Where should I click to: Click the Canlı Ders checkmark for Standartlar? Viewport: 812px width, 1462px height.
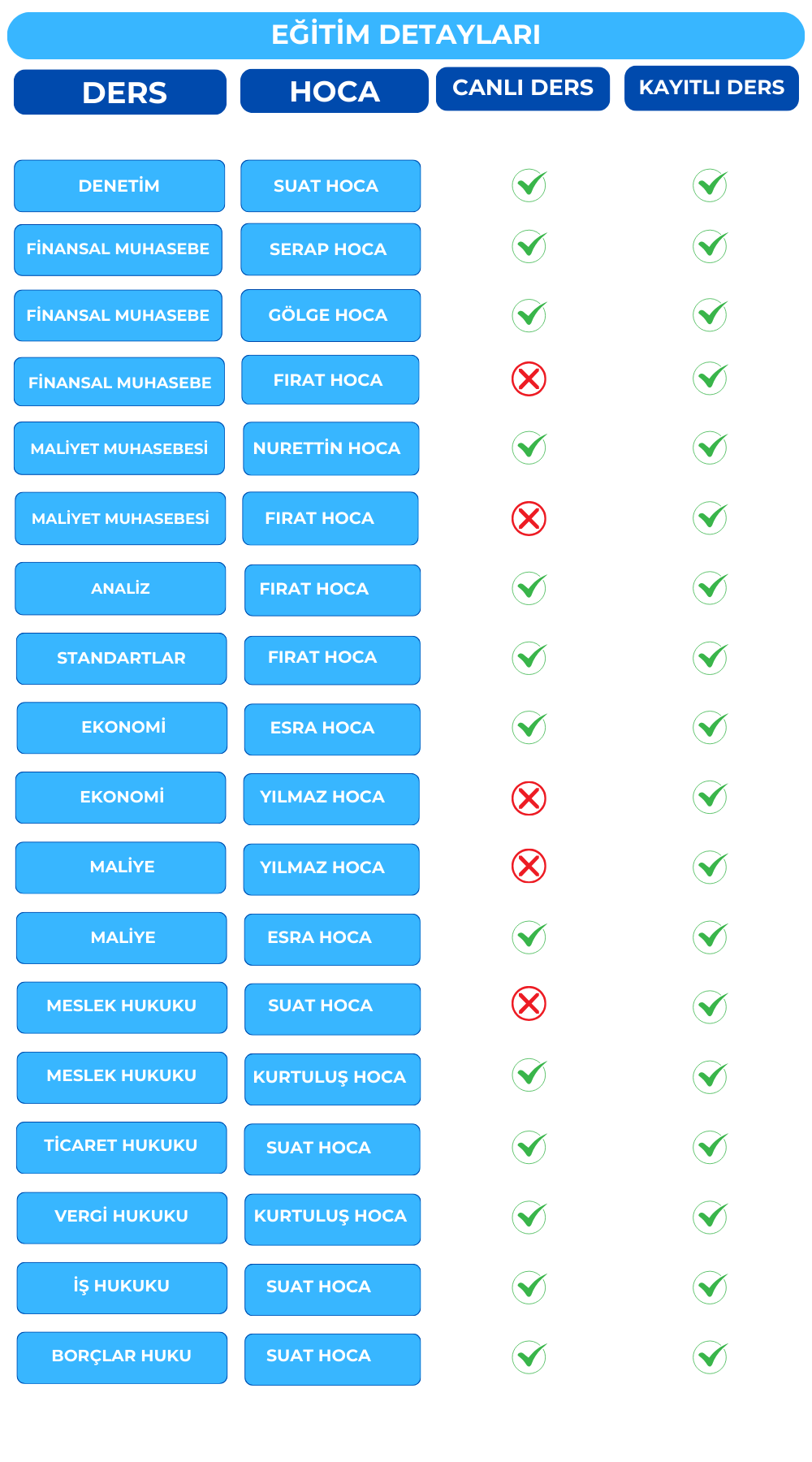click(529, 658)
